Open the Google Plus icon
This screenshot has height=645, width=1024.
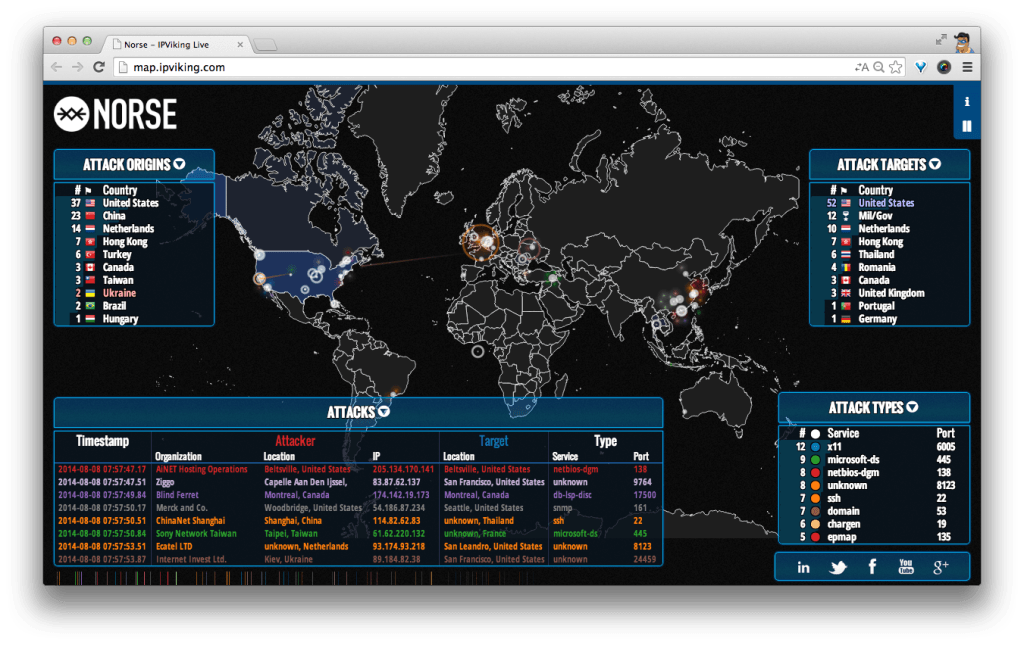[940, 567]
